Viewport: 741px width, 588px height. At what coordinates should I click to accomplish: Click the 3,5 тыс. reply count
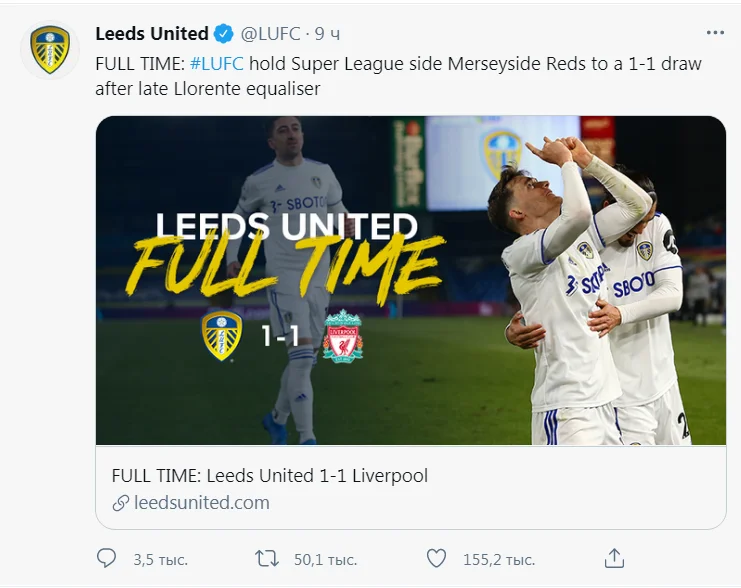tap(160, 559)
